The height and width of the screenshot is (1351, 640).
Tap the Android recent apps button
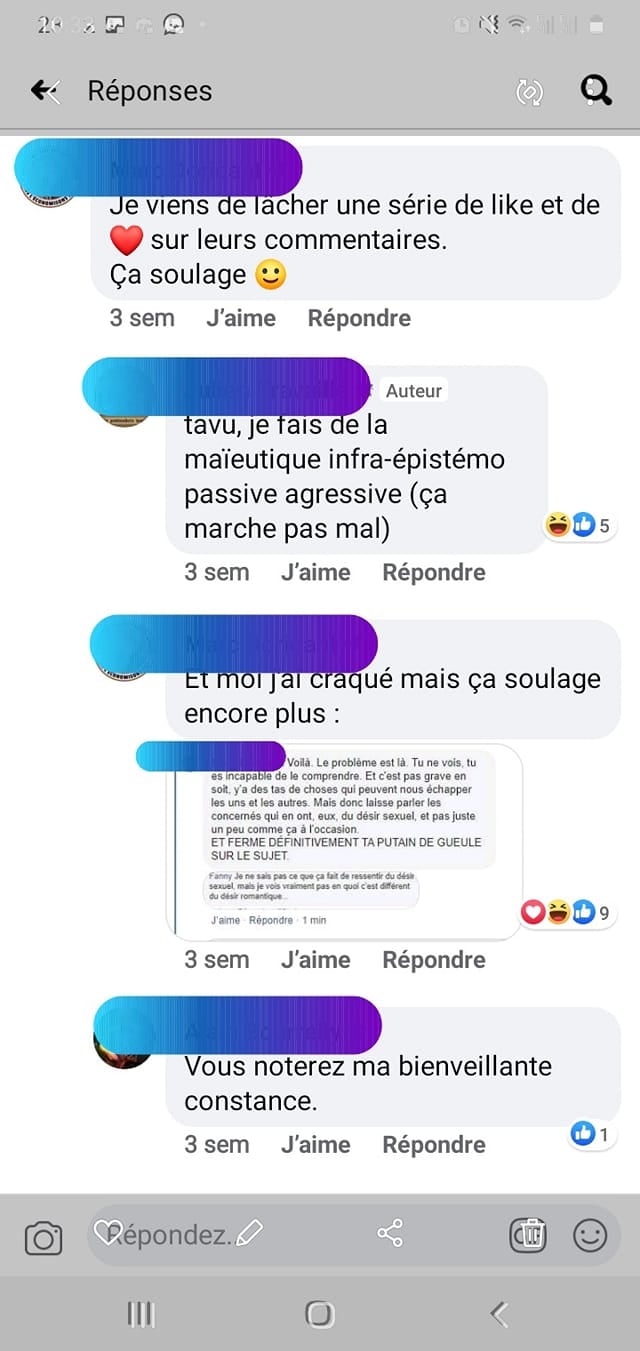pyautogui.click(x=141, y=1314)
